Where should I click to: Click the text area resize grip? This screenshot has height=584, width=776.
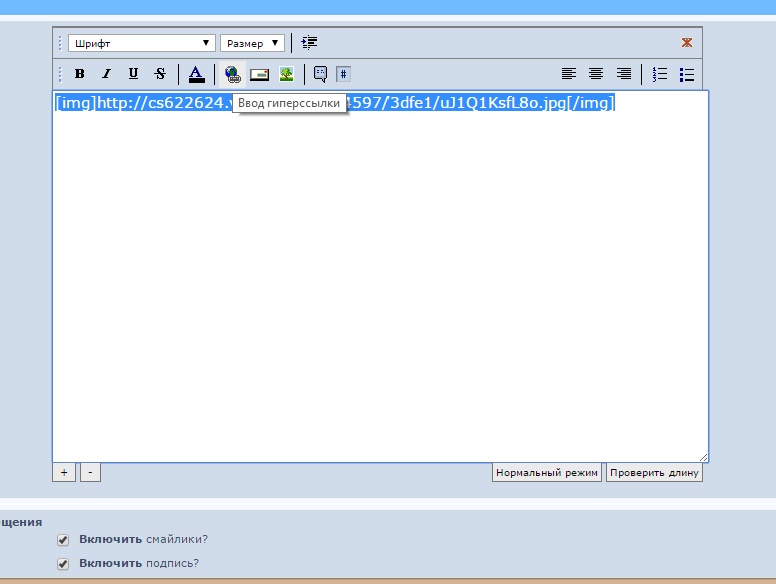703,457
